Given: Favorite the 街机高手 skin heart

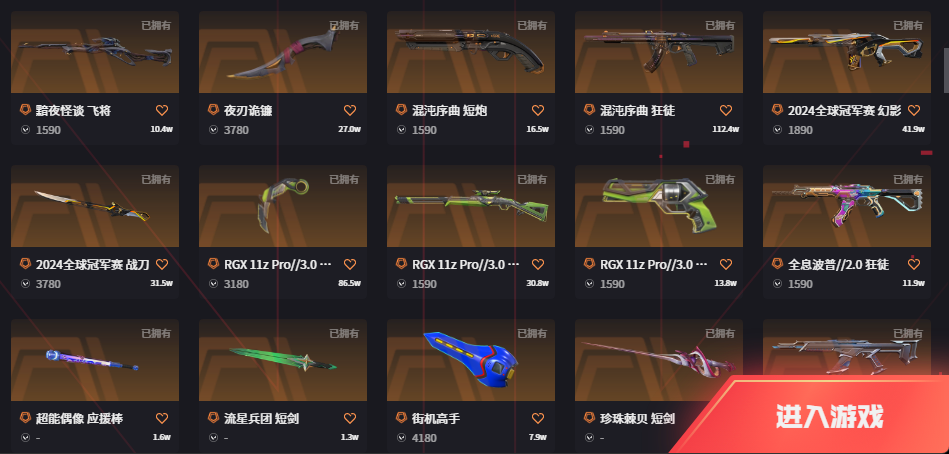Looking at the screenshot, I should [x=538, y=418].
